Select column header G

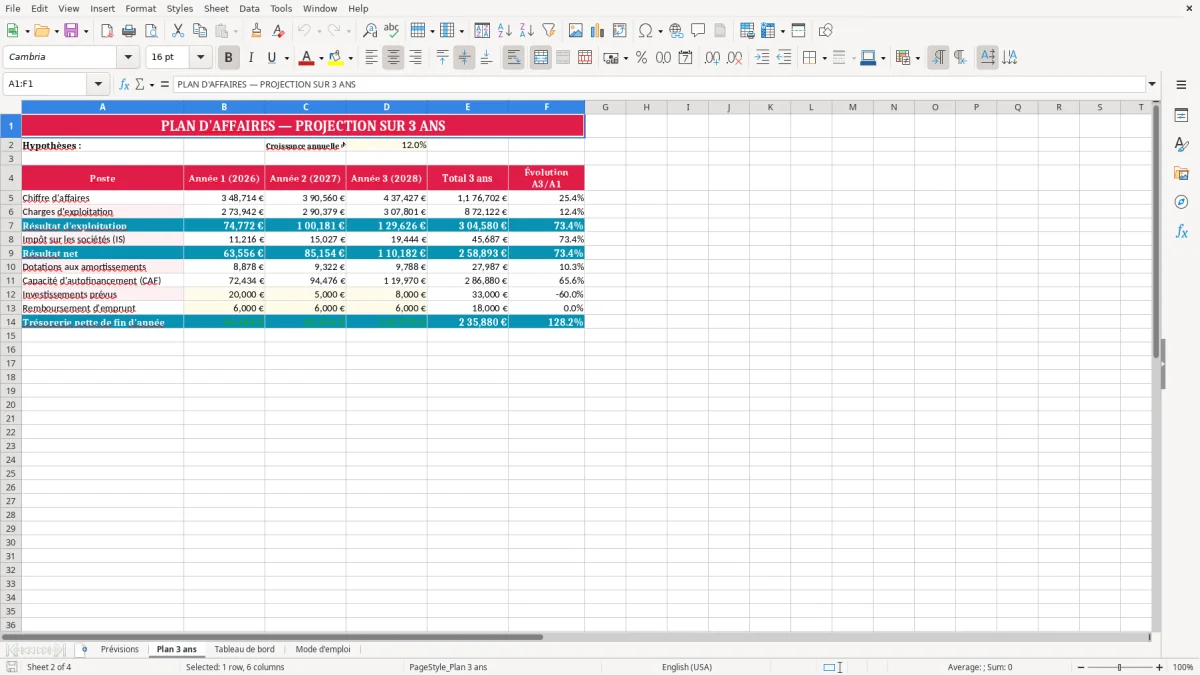pyautogui.click(x=605, y=107)
